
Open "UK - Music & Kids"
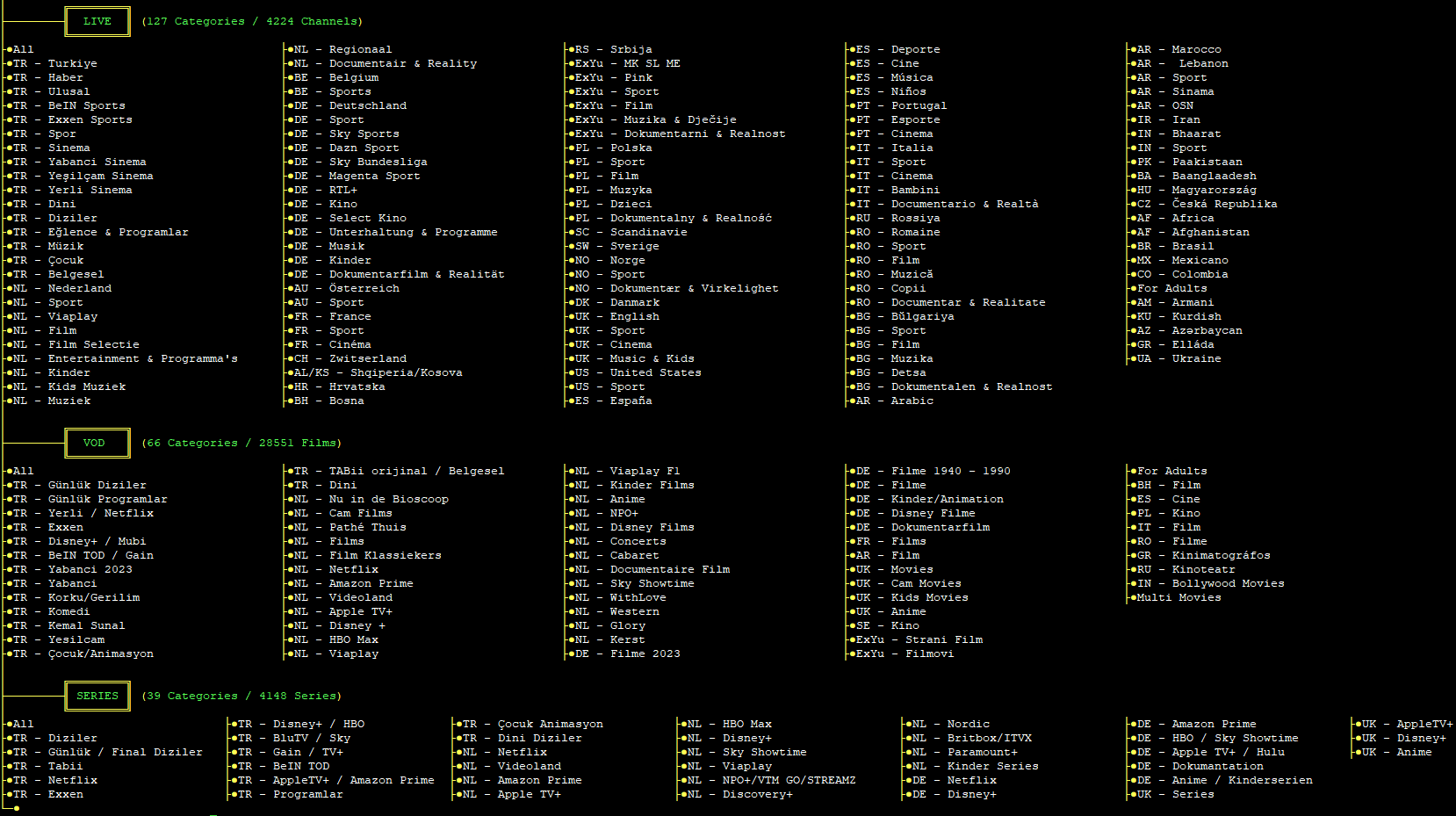(635, 358)
